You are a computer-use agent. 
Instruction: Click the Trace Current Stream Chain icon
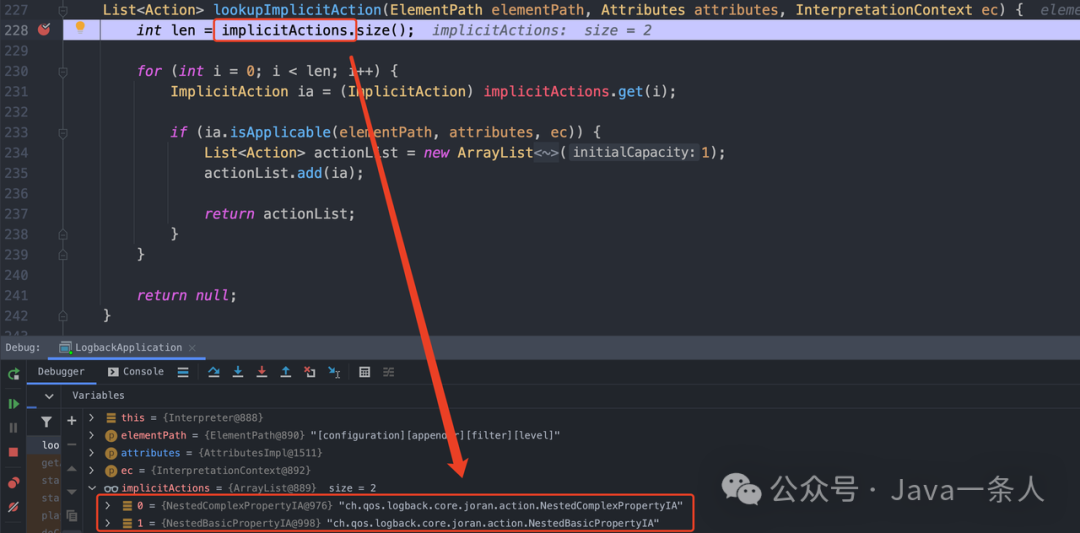coord(388,372)
